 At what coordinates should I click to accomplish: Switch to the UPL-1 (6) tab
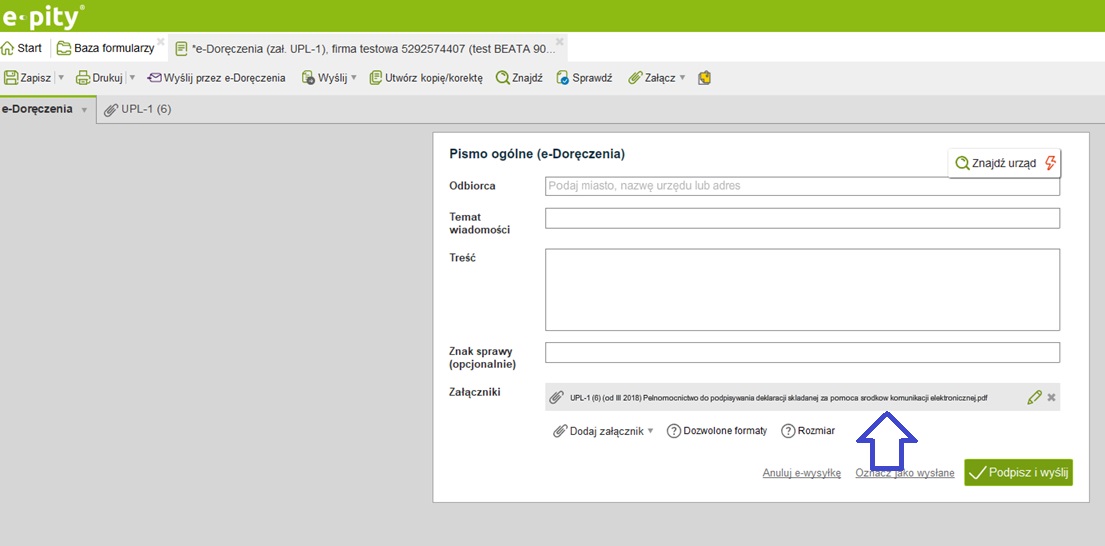pyautogui.click(x=138, y=109)
